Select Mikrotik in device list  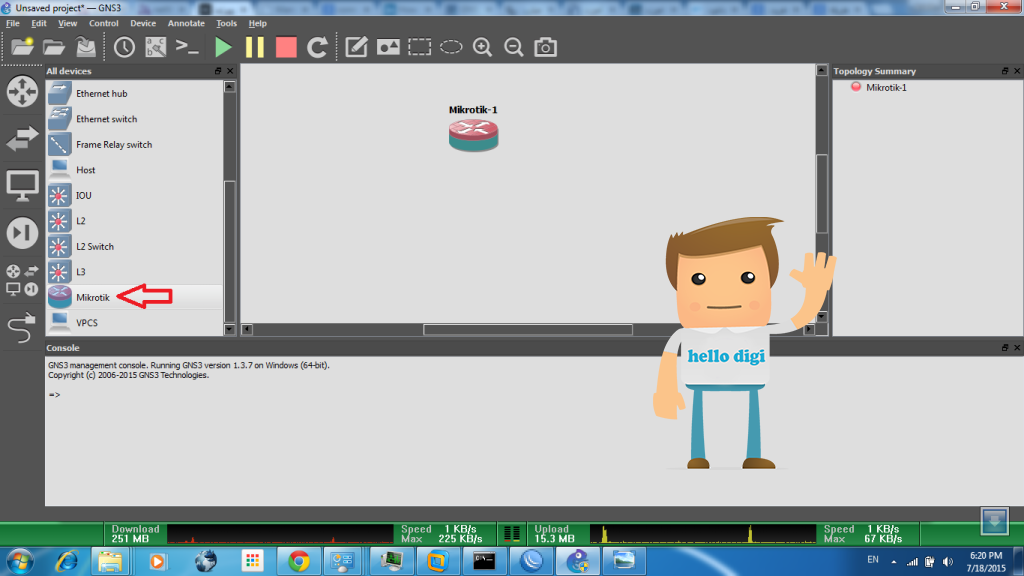click(135, 297)
